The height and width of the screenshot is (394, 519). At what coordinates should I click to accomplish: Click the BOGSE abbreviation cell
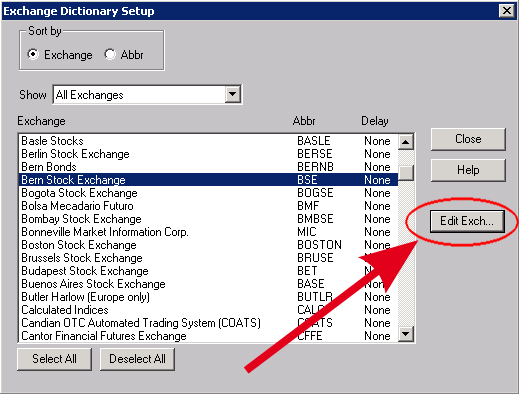[315, 193]
